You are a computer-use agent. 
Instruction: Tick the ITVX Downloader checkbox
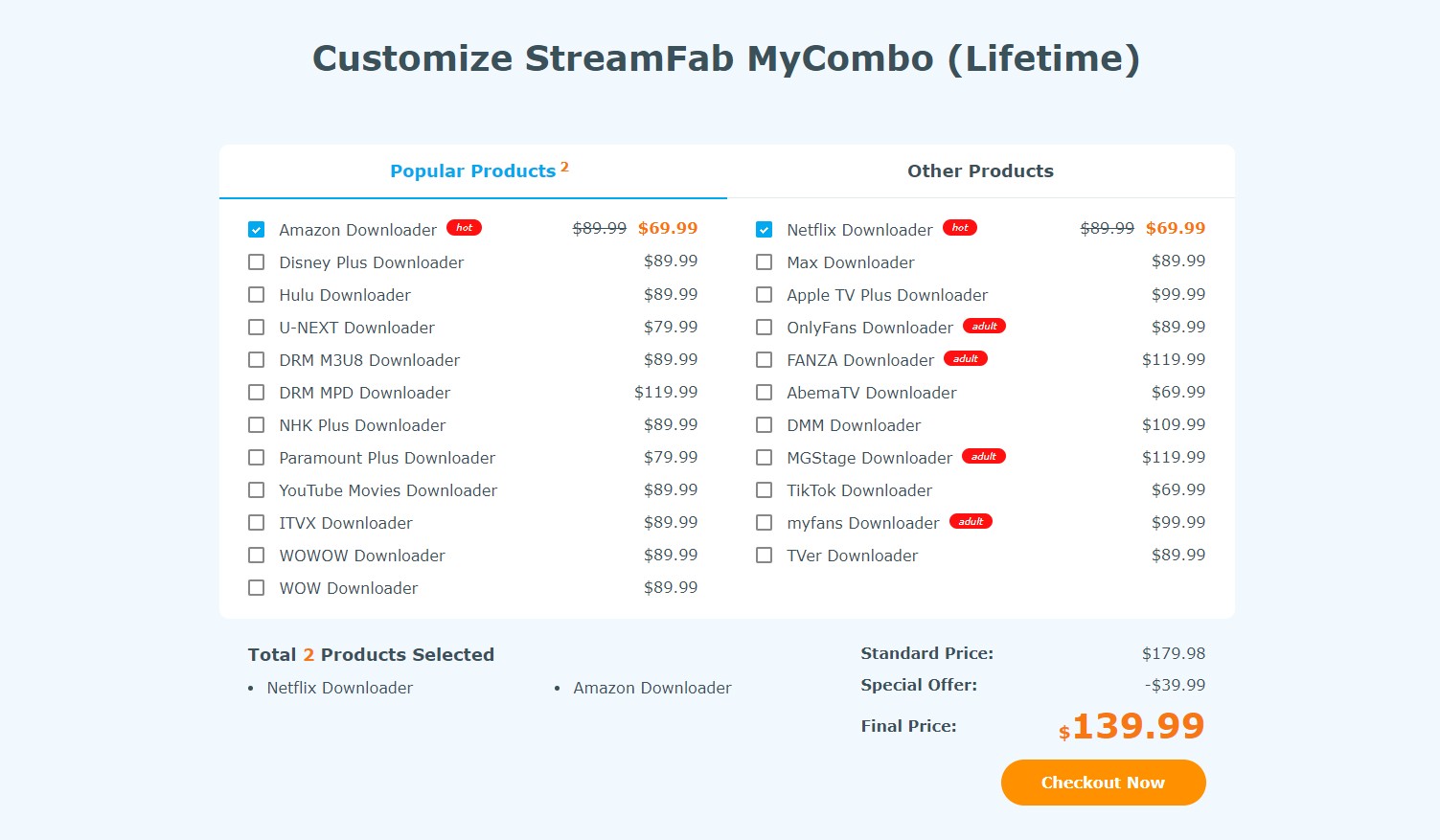(256, 522)
